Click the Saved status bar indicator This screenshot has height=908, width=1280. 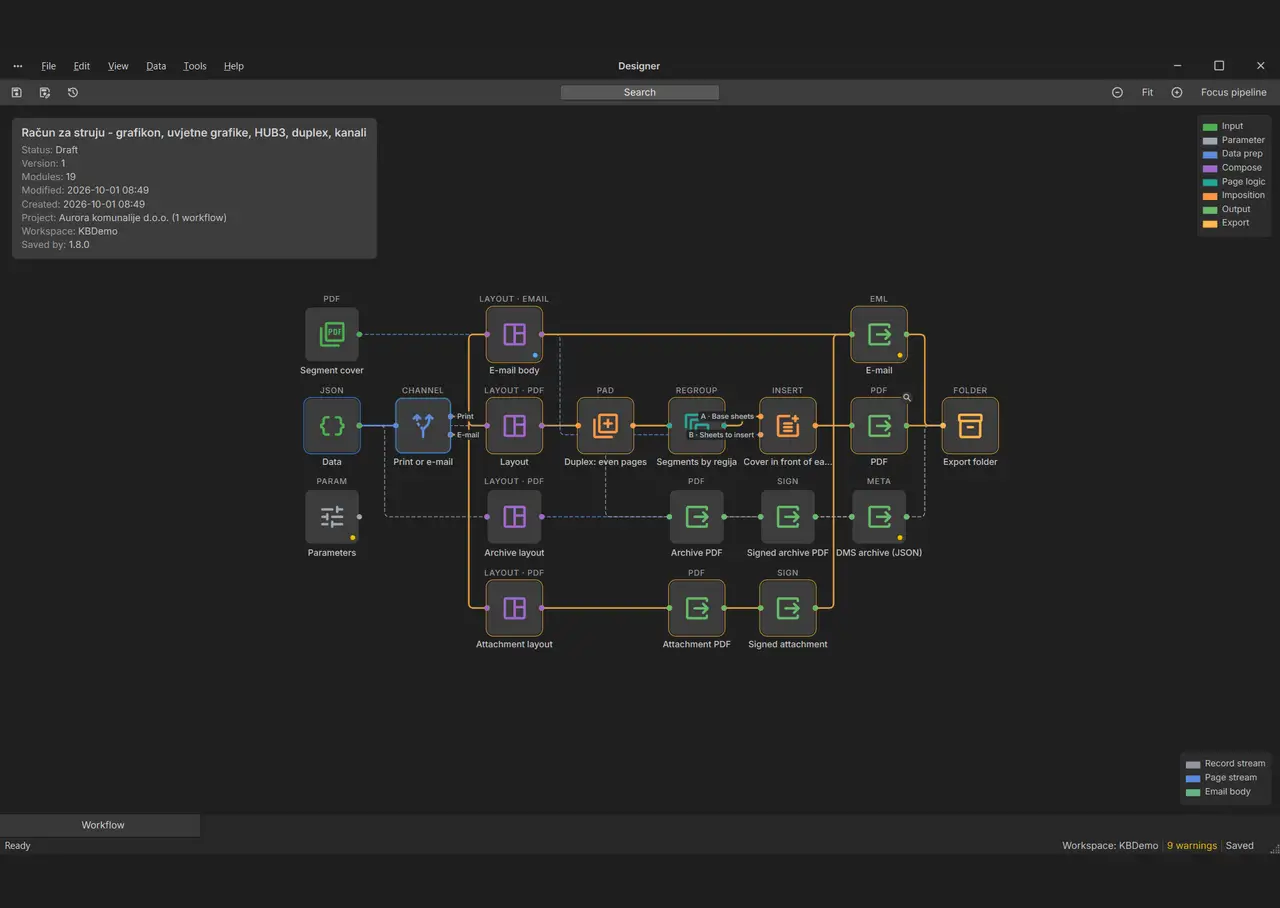1240,846
